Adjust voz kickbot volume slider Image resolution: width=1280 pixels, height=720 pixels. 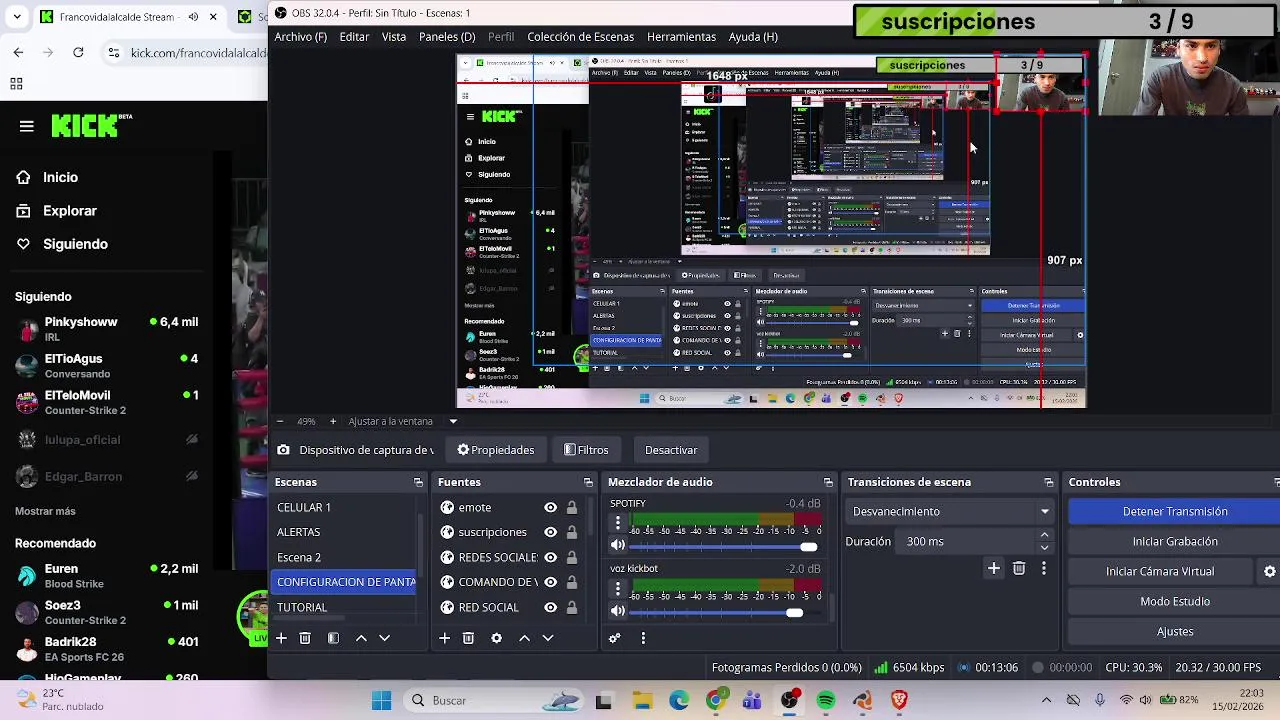(x=724, y=612)
